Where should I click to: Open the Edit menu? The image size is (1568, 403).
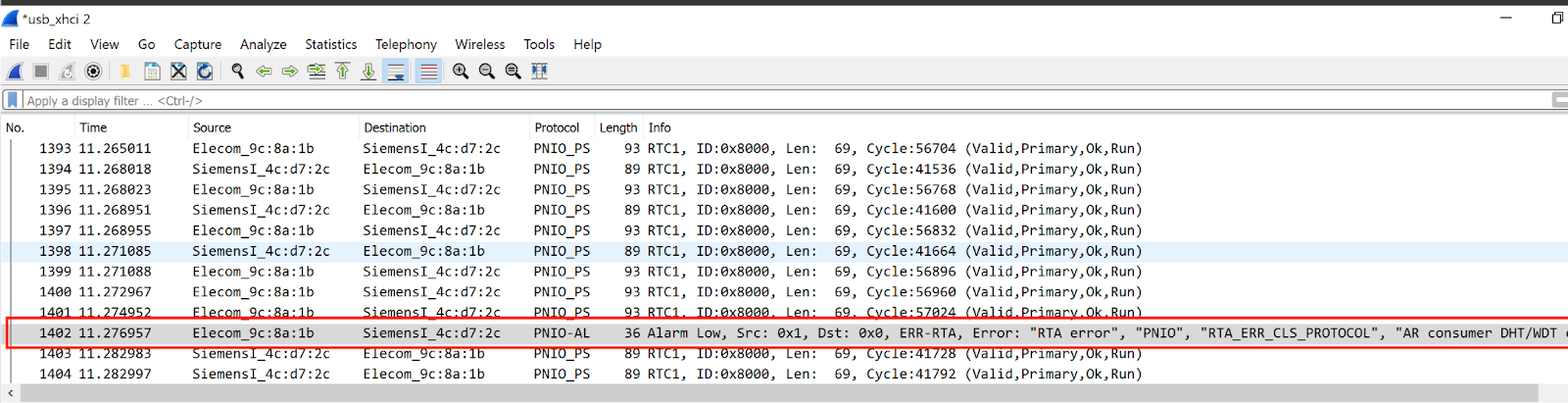point(60,44)
